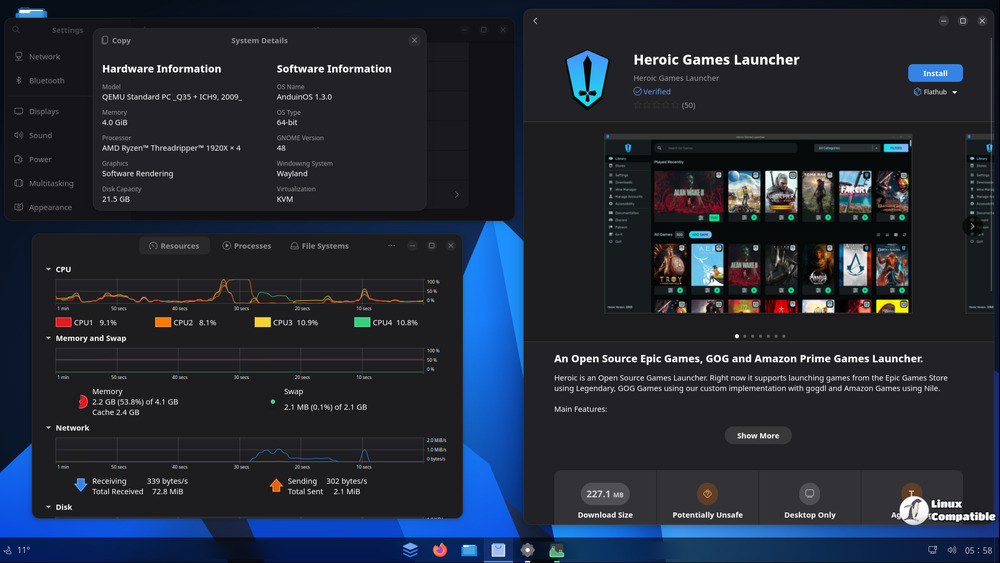1000x563 pixels.
Task: Install Heroic Games Launcher
Action: pyautogui.click(x=935, y=73)
